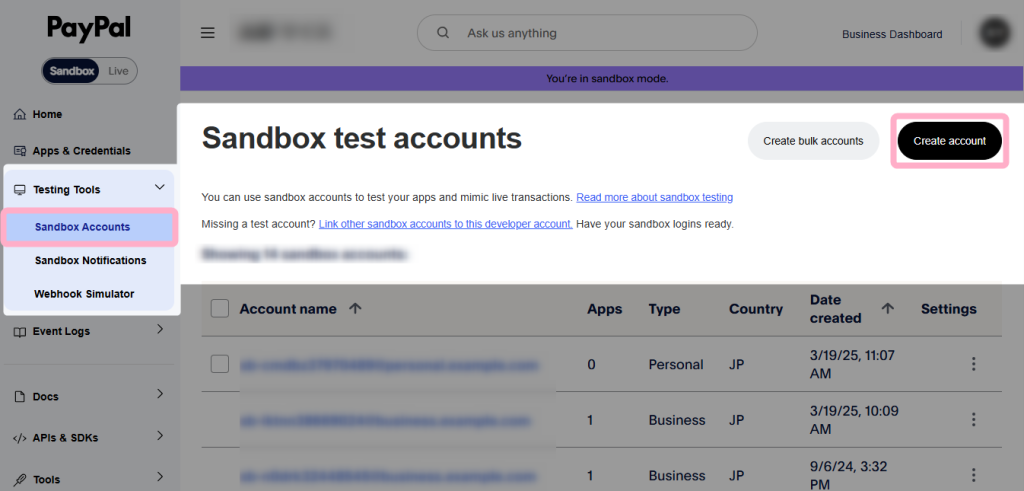The width and height of the screenshot is (1024, 491).
Task: Click the search magnifier icon
Action: coord(443,33)
